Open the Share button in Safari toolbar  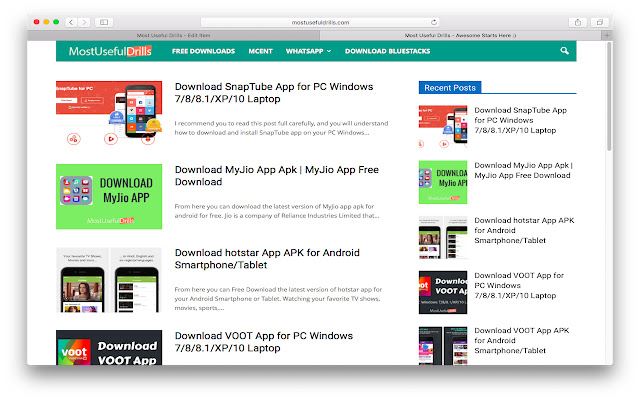pos(578,22)
